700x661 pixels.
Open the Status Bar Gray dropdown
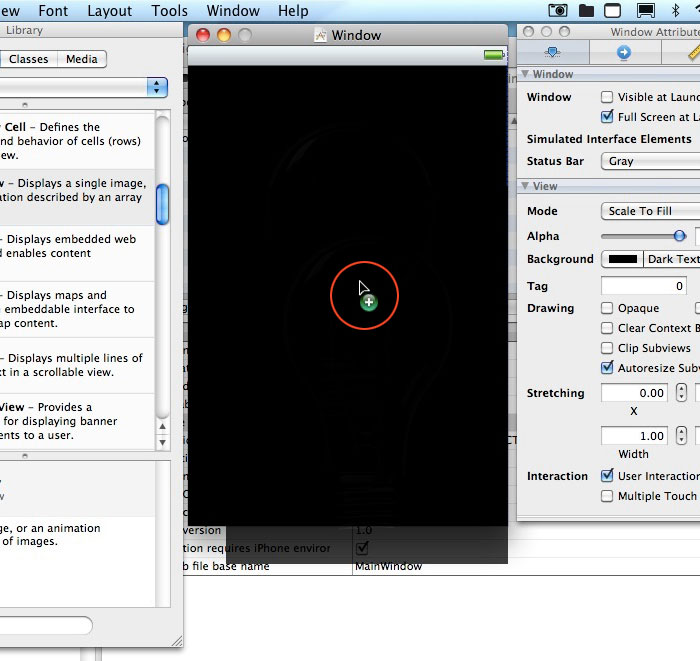pyautogui.click(x=650, y=161)
